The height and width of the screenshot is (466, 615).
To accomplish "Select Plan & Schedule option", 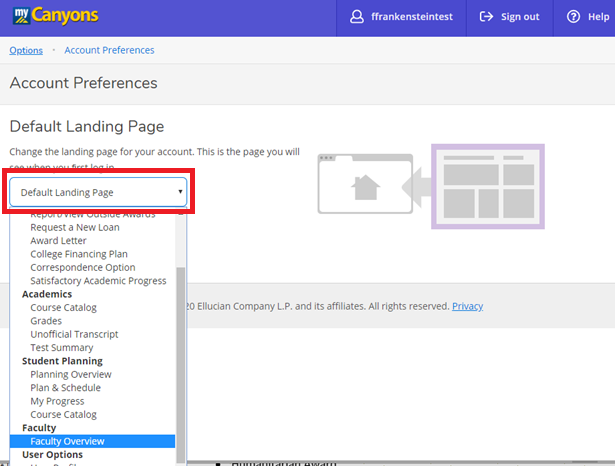I will (65, 388).
